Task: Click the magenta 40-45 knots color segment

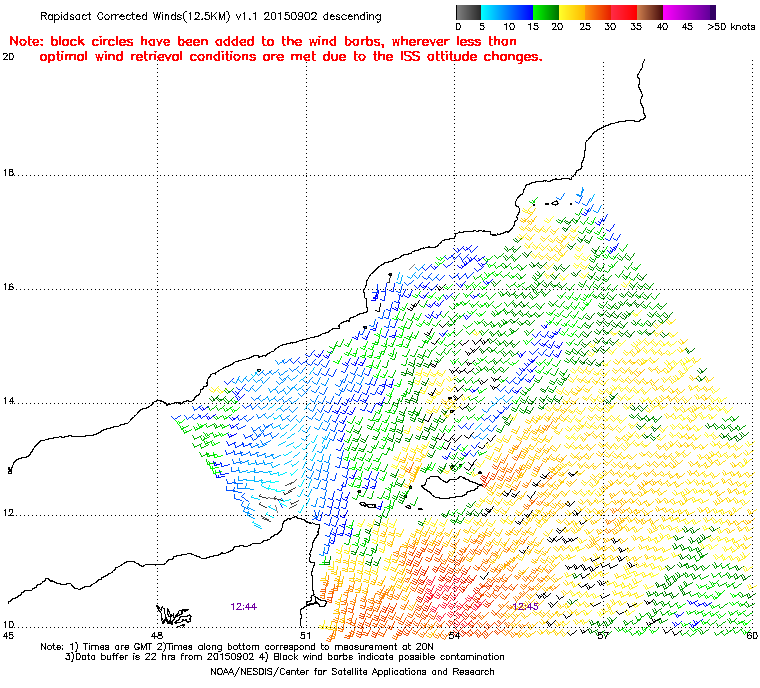Action: 676,12
